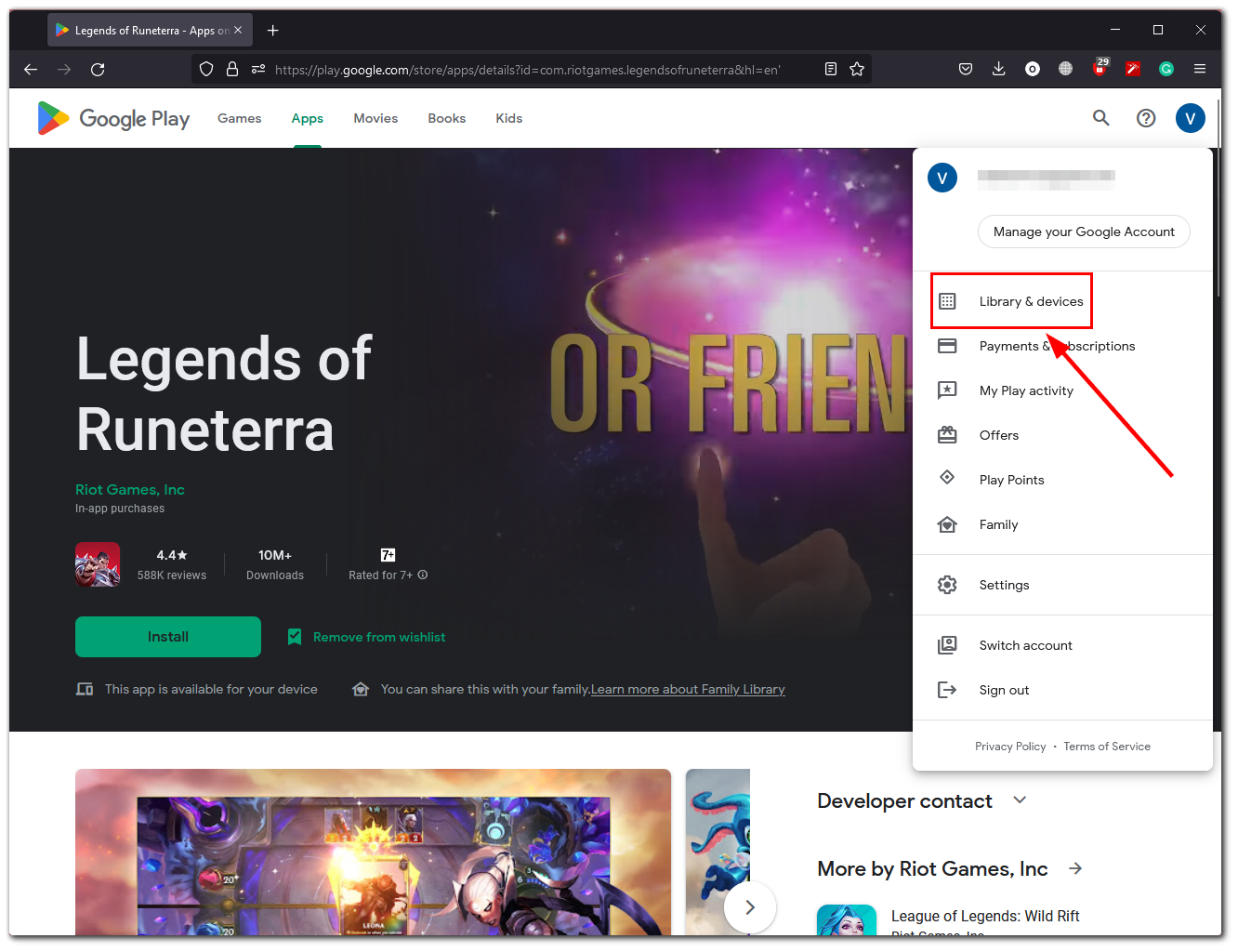Go back with the browser back arrow

[x=31, y=69]
